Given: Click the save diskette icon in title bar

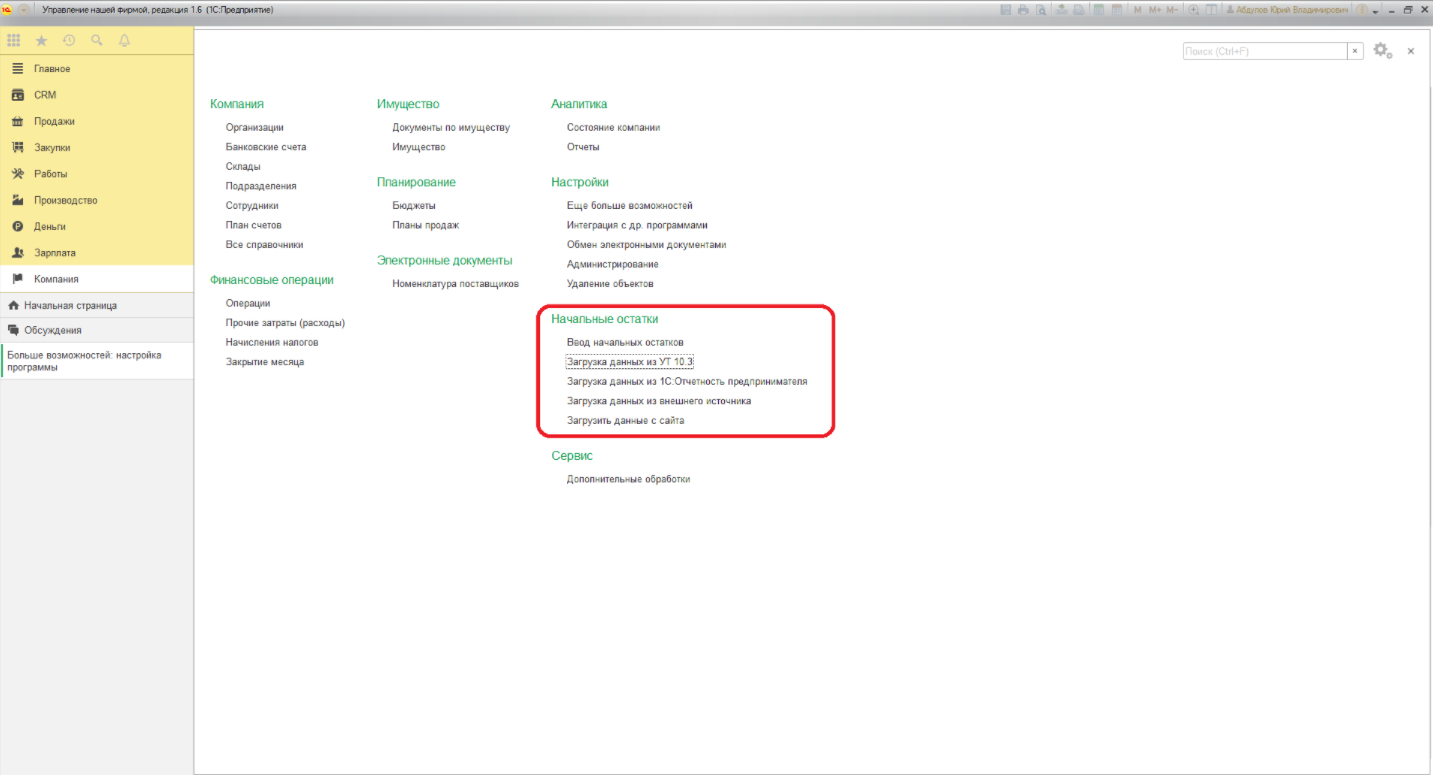Looking at the screenshot, I should point(1006,9).
